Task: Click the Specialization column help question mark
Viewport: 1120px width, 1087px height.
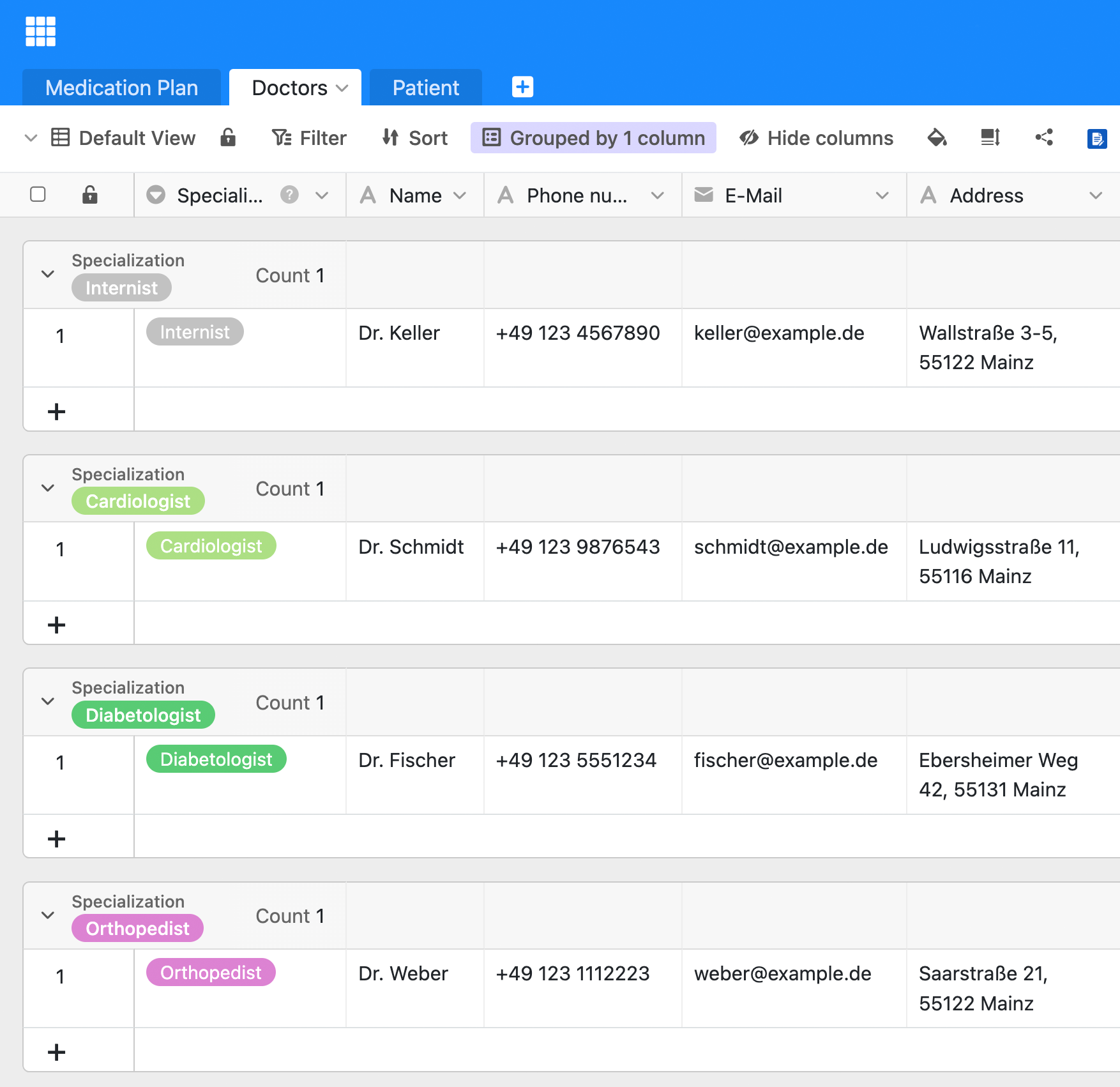Action: (289, 194)
